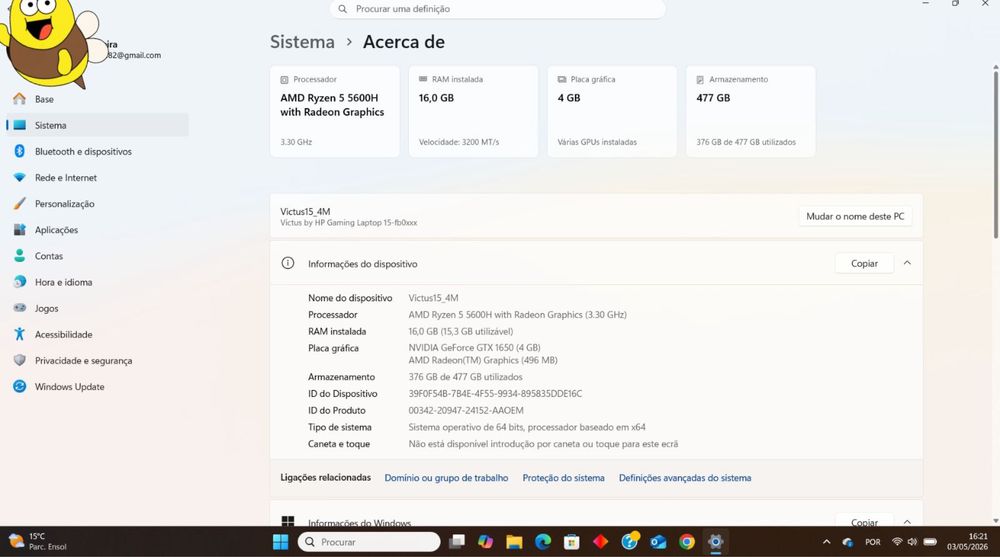The image size is (1000, 557).
Task: Copy the Windows information section
Action: click(864, 521)
